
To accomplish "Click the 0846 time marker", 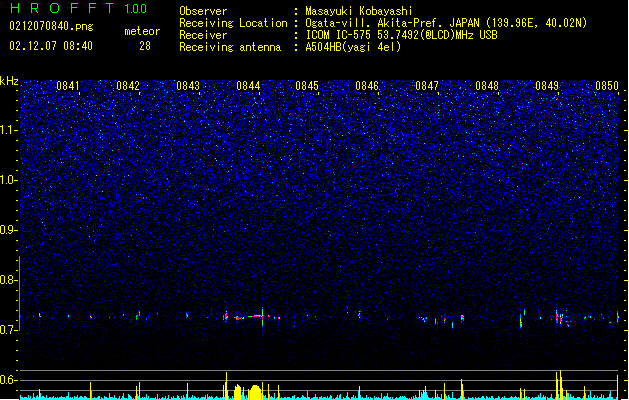I will [367, 86].
